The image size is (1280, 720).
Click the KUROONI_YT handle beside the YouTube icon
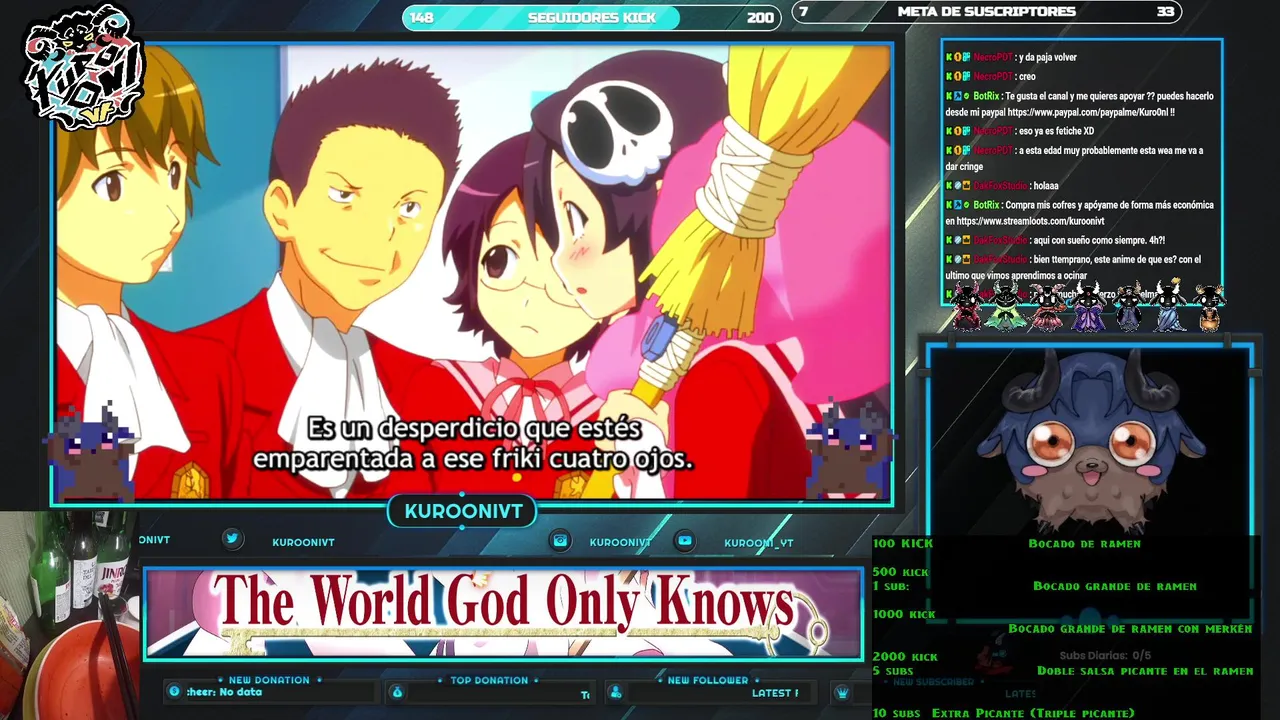tap(759, 542)
